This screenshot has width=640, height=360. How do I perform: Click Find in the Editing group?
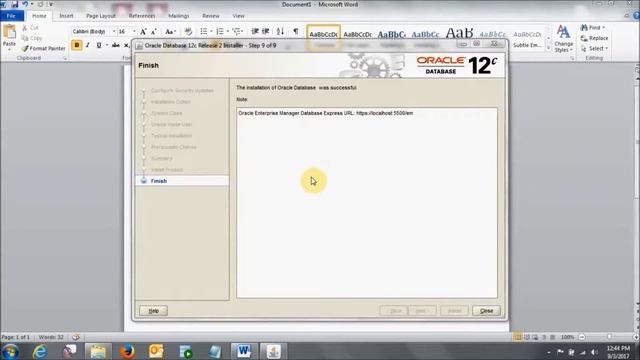(593, 27)
